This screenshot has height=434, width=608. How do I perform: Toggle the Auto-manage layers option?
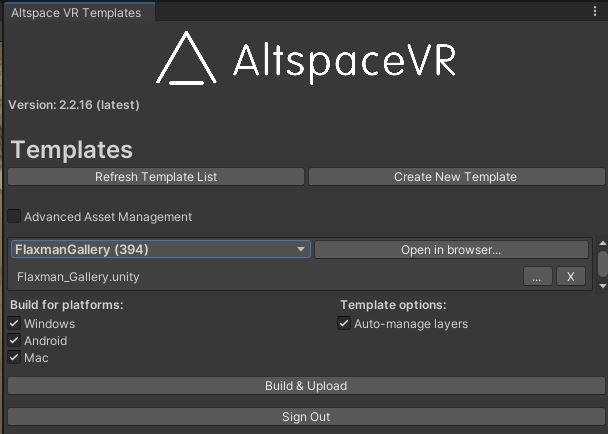click(345, 323)
